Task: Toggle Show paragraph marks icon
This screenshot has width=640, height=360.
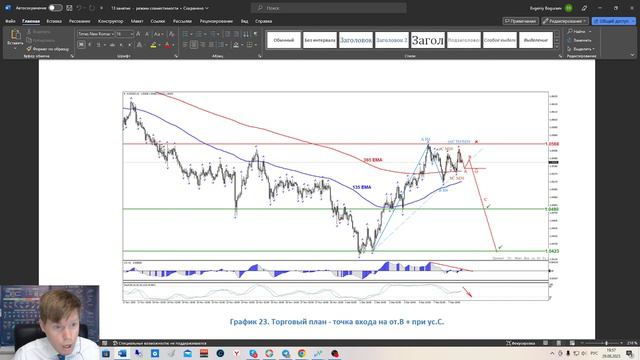Action: 256,34
